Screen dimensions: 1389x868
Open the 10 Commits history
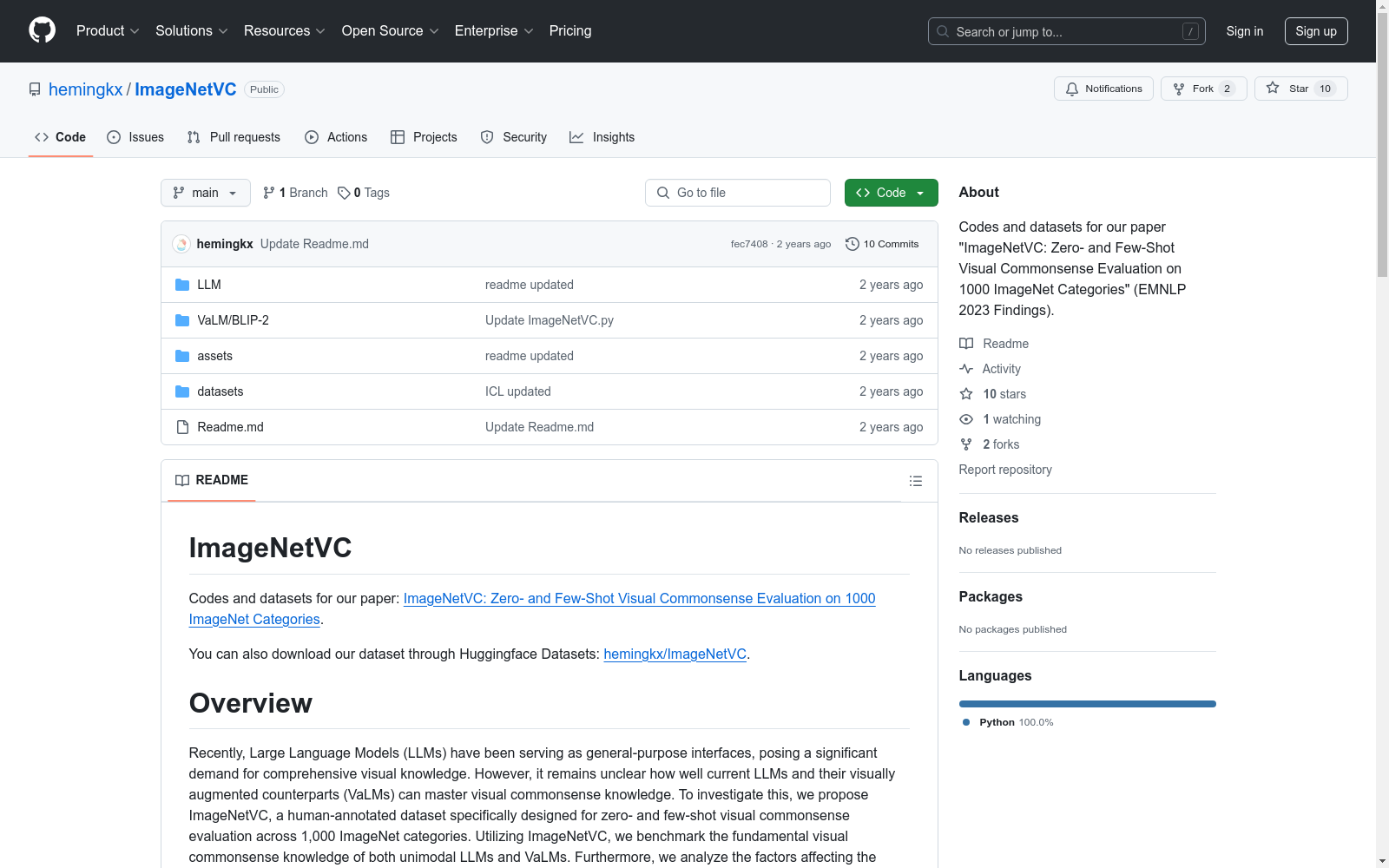point(882,244)
